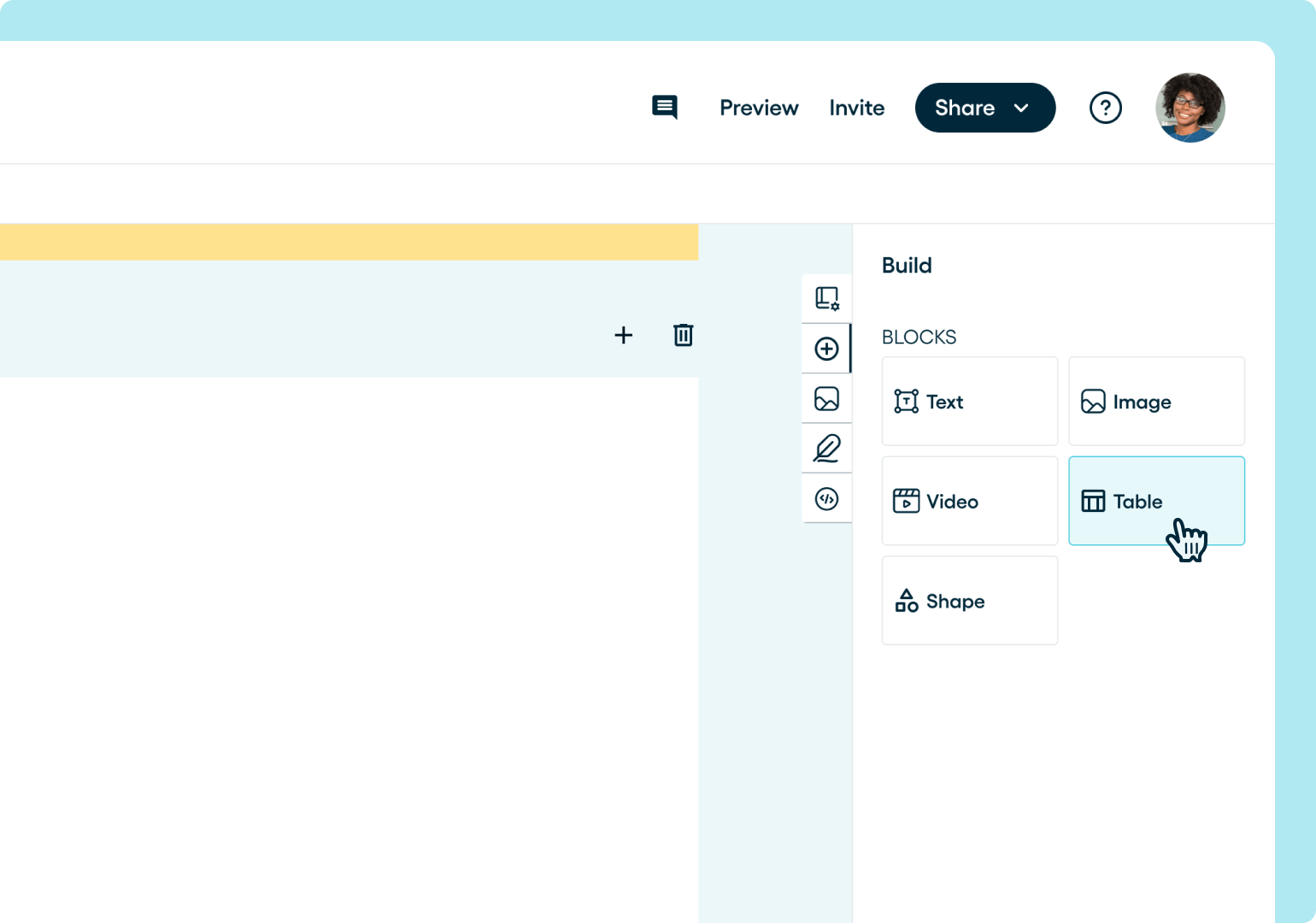Click the Share button

(x=965, y=108)
